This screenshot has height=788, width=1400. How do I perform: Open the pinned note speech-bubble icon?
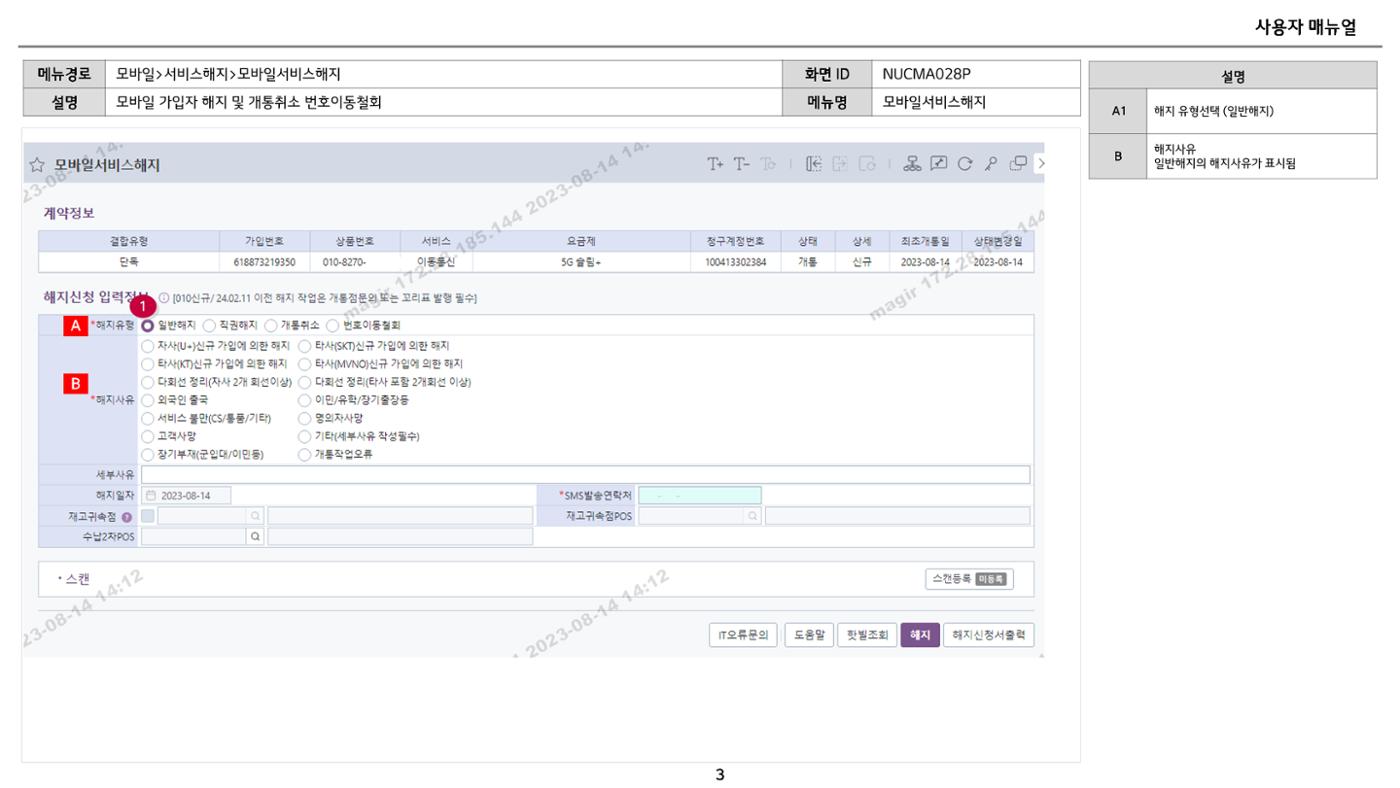pos(939,164)
